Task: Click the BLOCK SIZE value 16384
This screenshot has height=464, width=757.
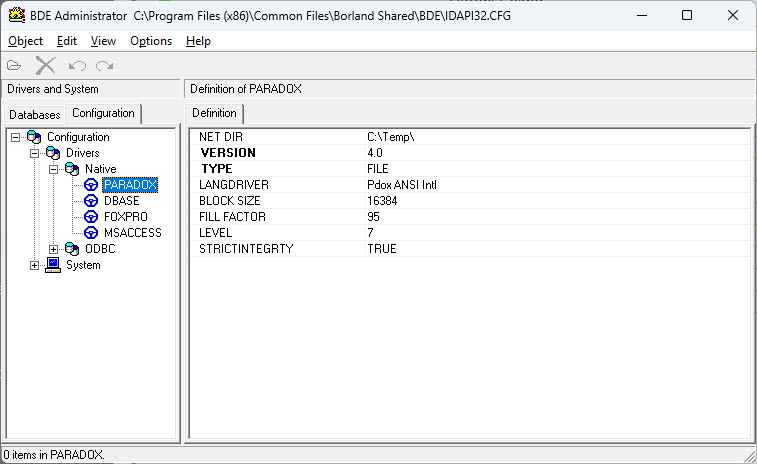Action: [x=382, y=201]
